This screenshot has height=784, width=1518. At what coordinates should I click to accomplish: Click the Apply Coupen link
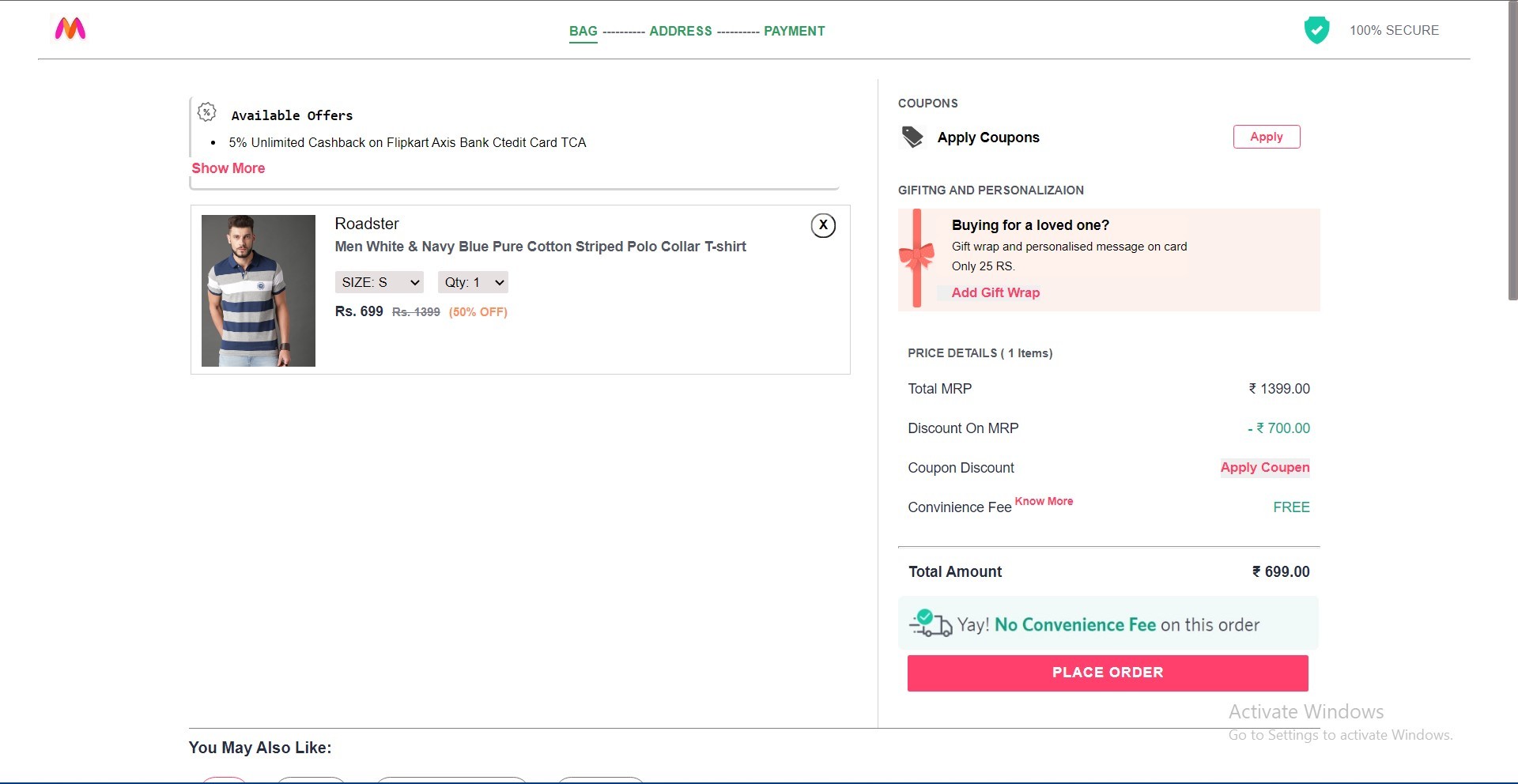(1265, 467)
